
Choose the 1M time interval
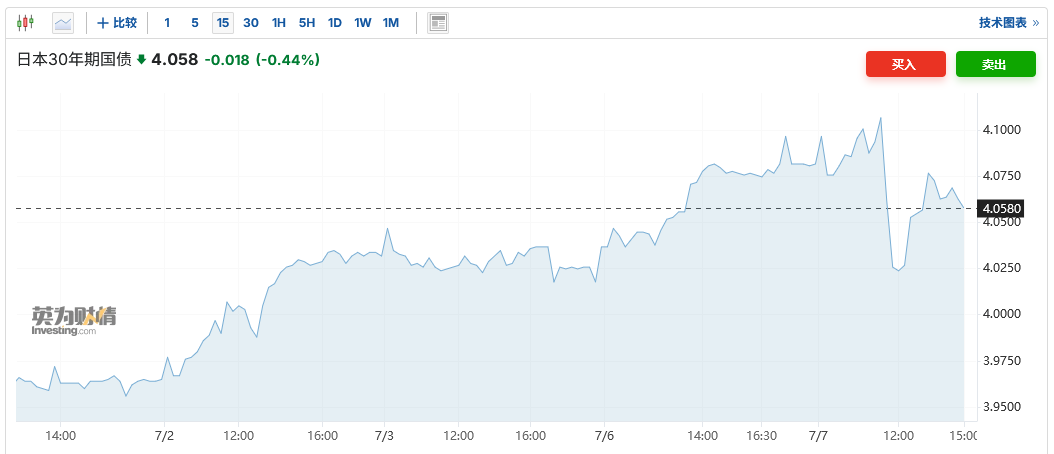click(x=391, y=23)
